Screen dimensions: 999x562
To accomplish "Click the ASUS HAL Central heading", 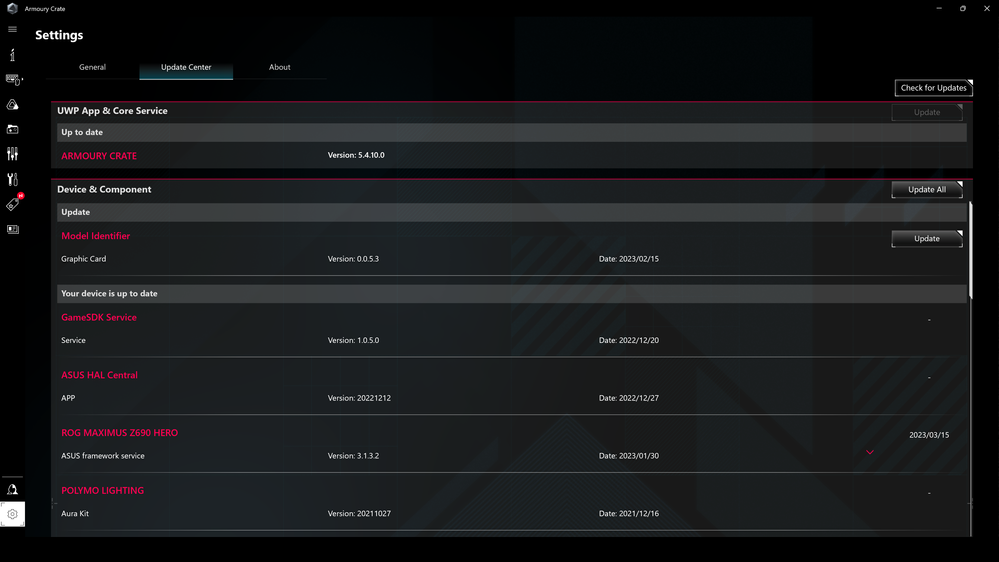I will (x=99, y=375).
